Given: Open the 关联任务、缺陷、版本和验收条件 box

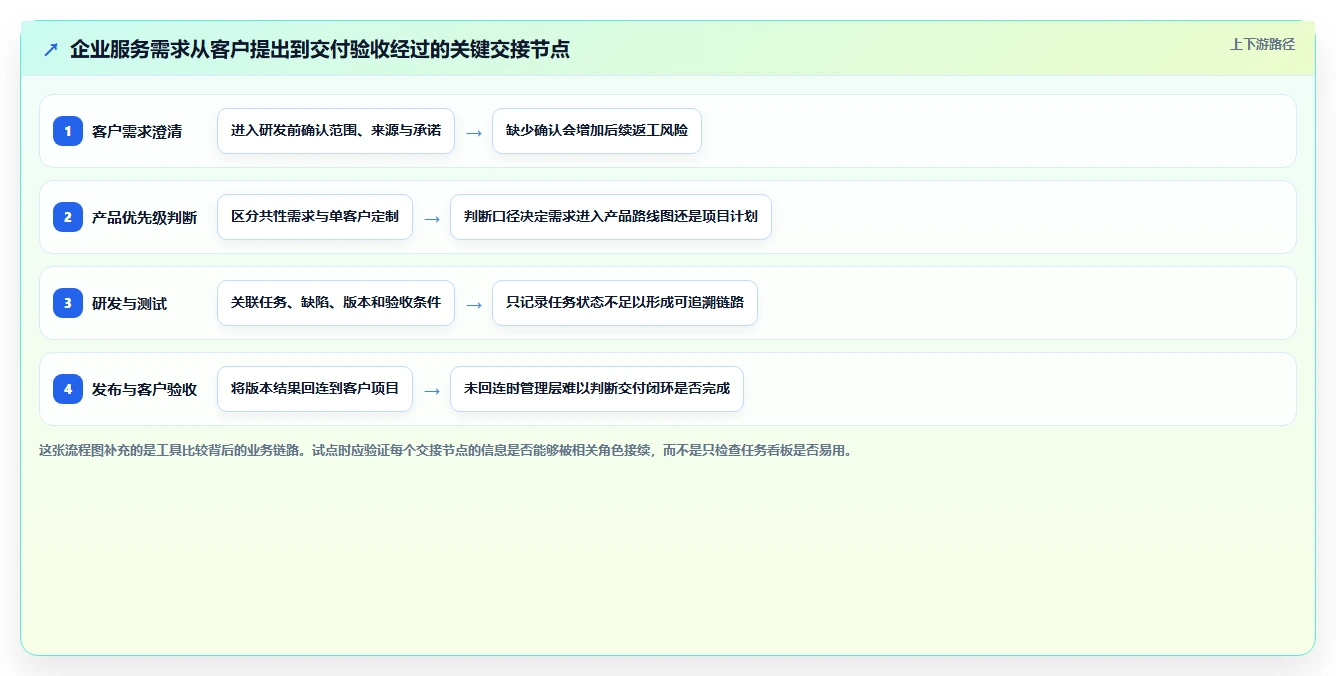Looking at the screenshot, I should [336, 303].
